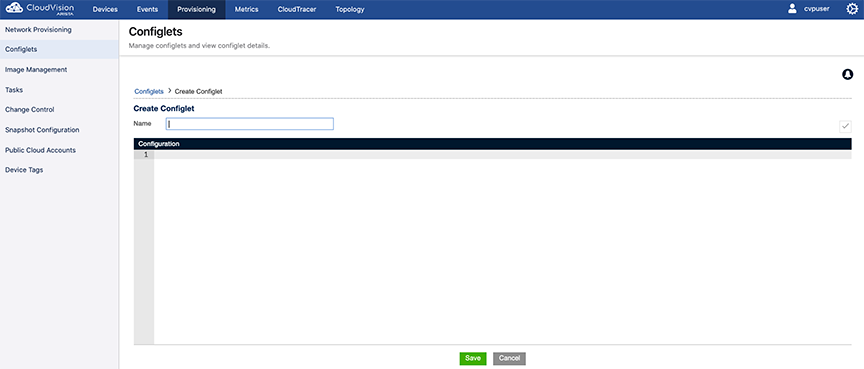Open the Devices tab

105,9
